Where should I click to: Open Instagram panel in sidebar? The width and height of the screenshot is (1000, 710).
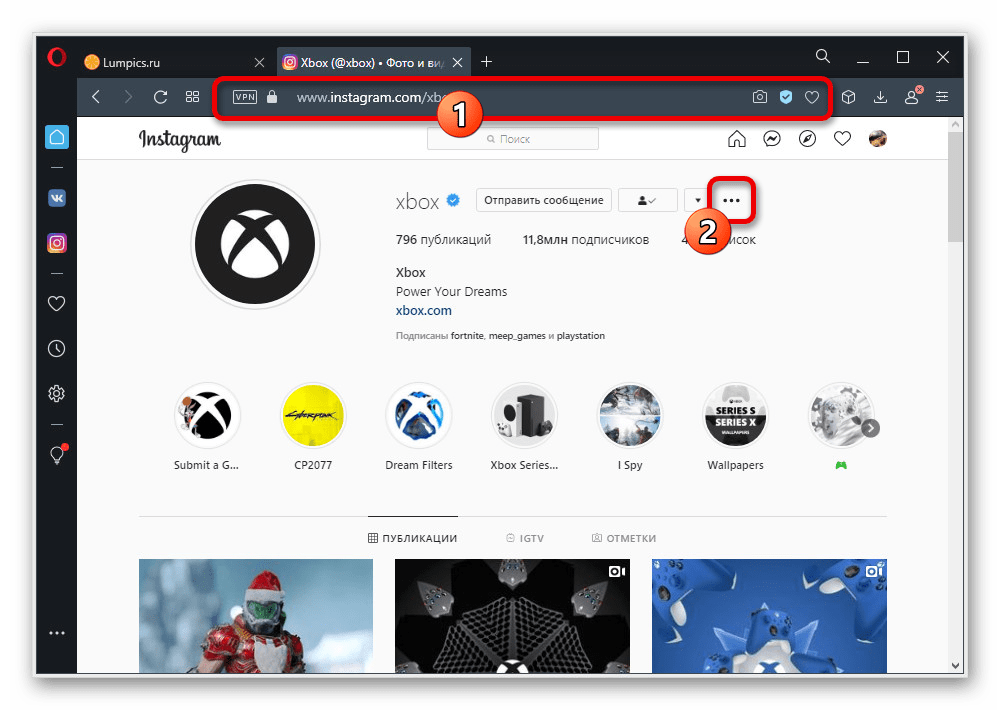57,243
